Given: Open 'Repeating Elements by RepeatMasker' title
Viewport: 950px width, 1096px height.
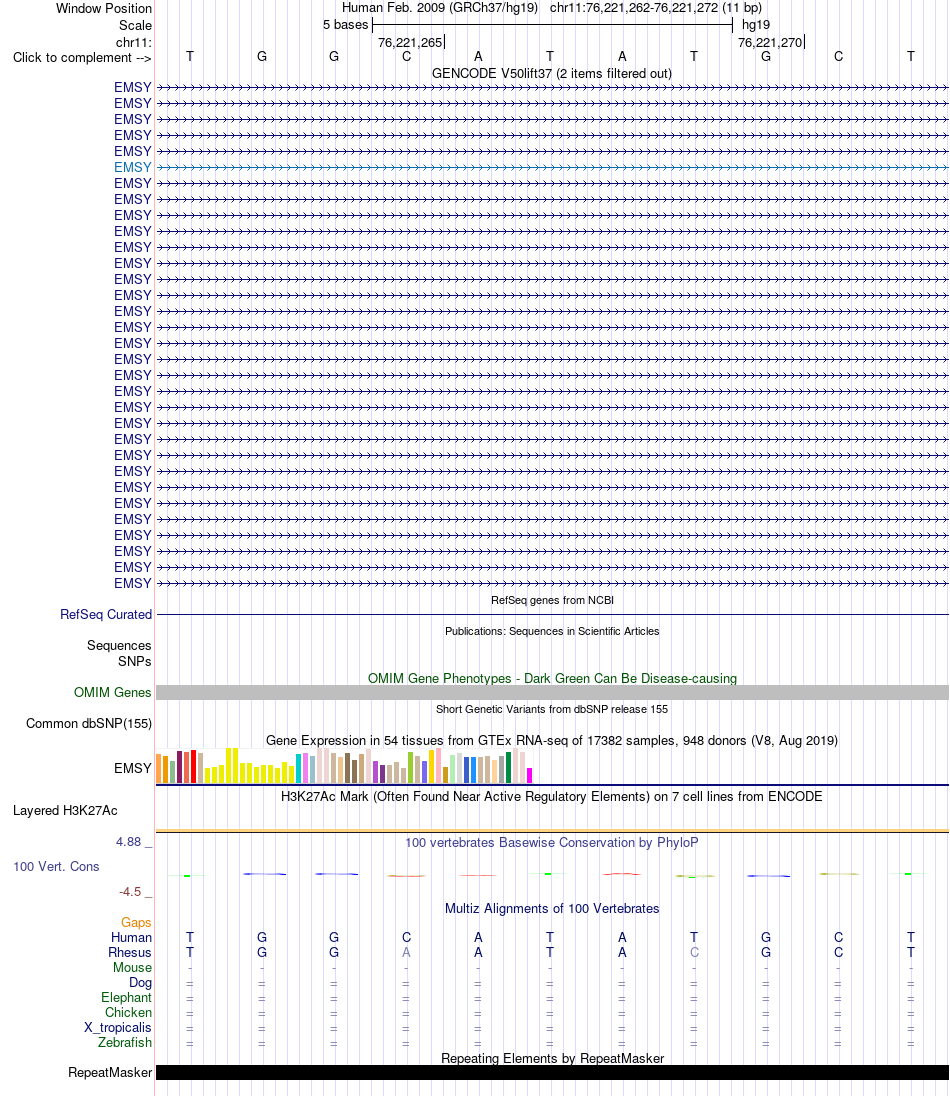Looking at the screenshot, I should [552, 1058].
